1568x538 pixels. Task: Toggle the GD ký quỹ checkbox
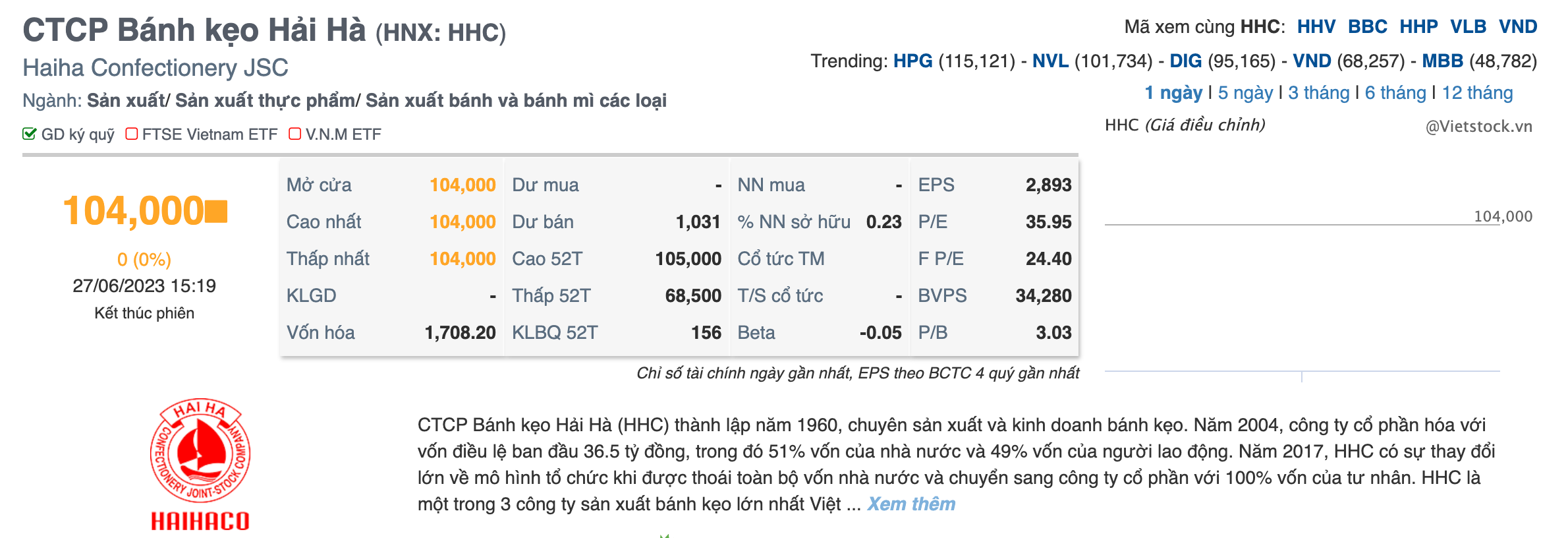tap(29, 134)
